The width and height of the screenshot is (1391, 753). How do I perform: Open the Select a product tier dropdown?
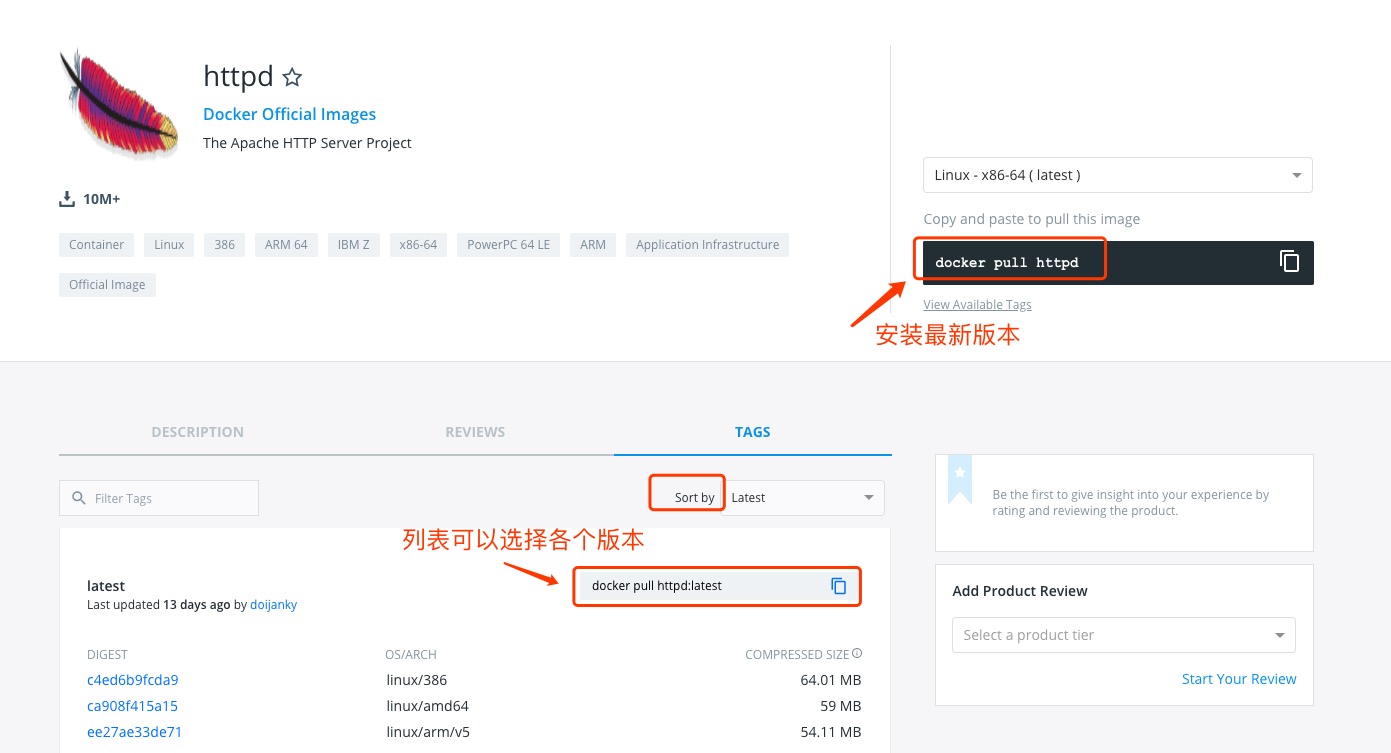click(x=1123, y=634)
